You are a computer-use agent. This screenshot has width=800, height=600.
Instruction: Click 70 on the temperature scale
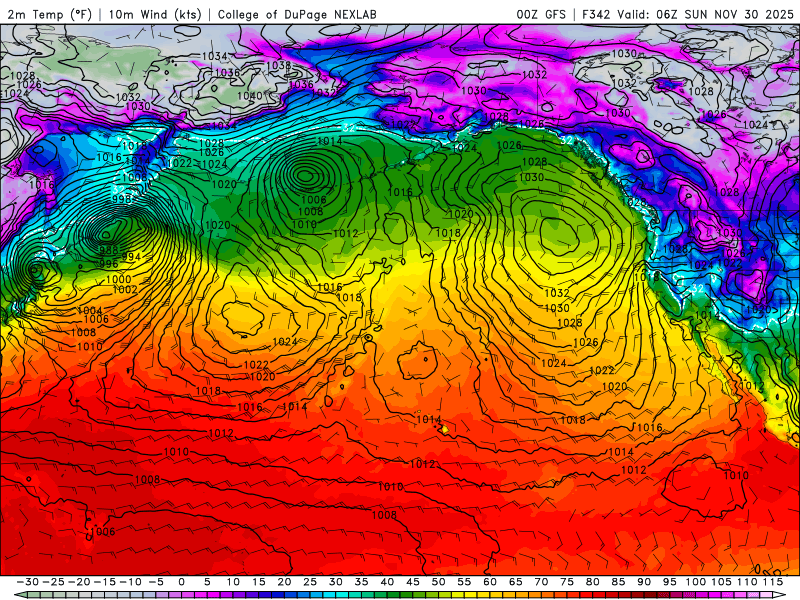tap(541, 582)
